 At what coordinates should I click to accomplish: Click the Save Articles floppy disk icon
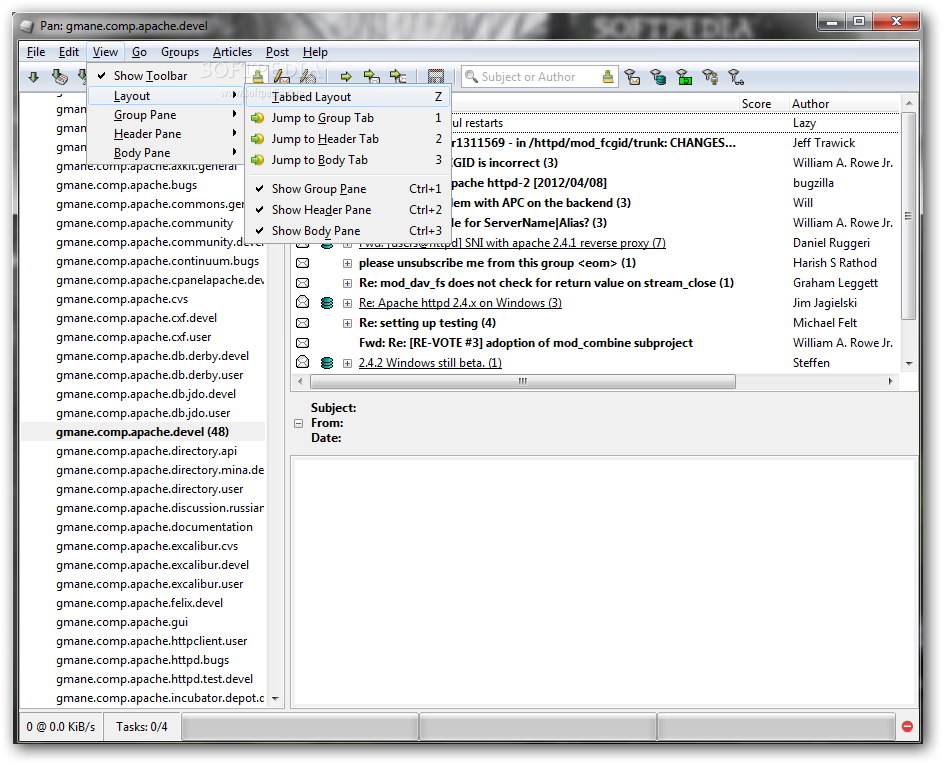point(435,77)
